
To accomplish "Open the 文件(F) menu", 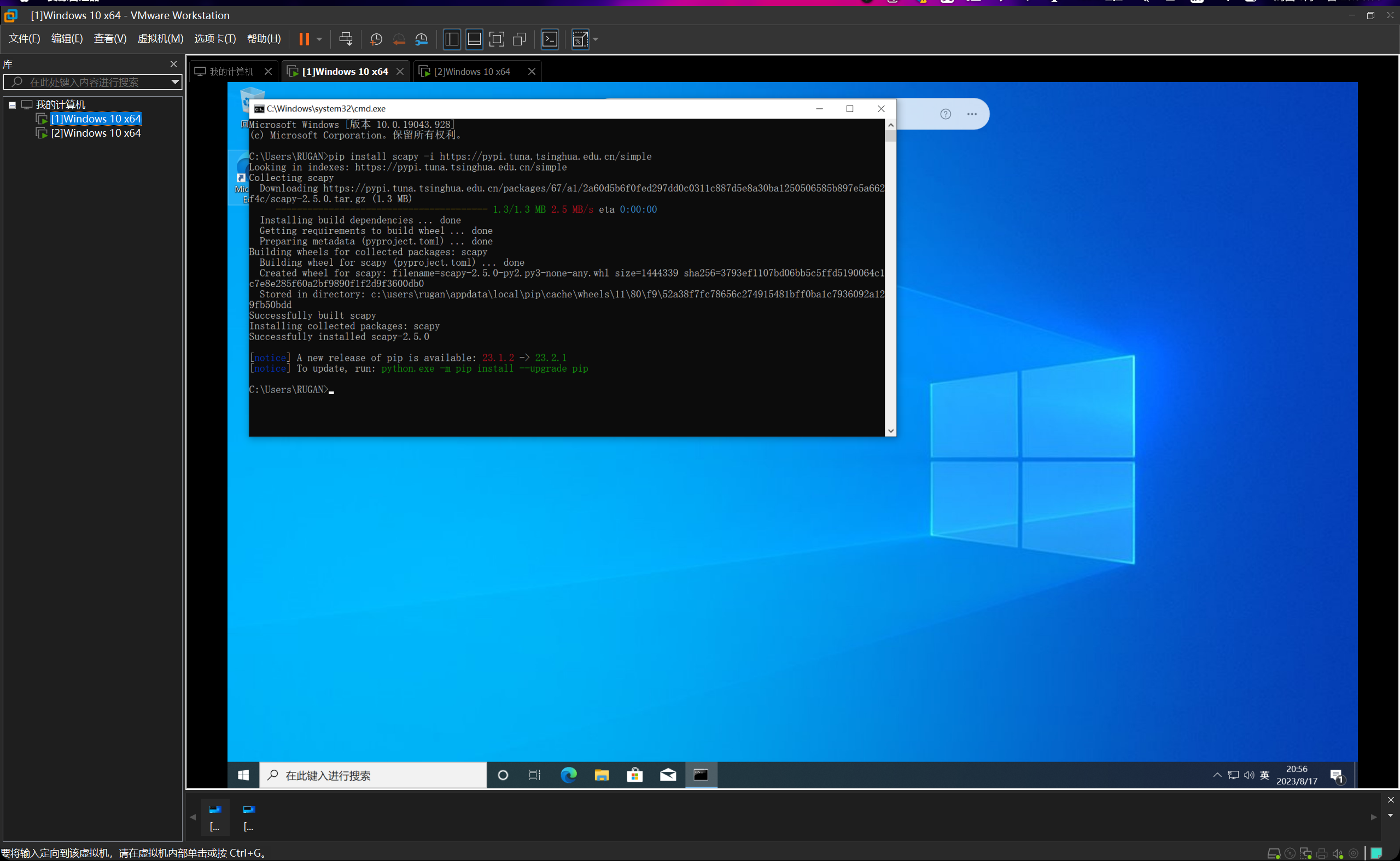I will pyautogui.click(x=24, y=38).
